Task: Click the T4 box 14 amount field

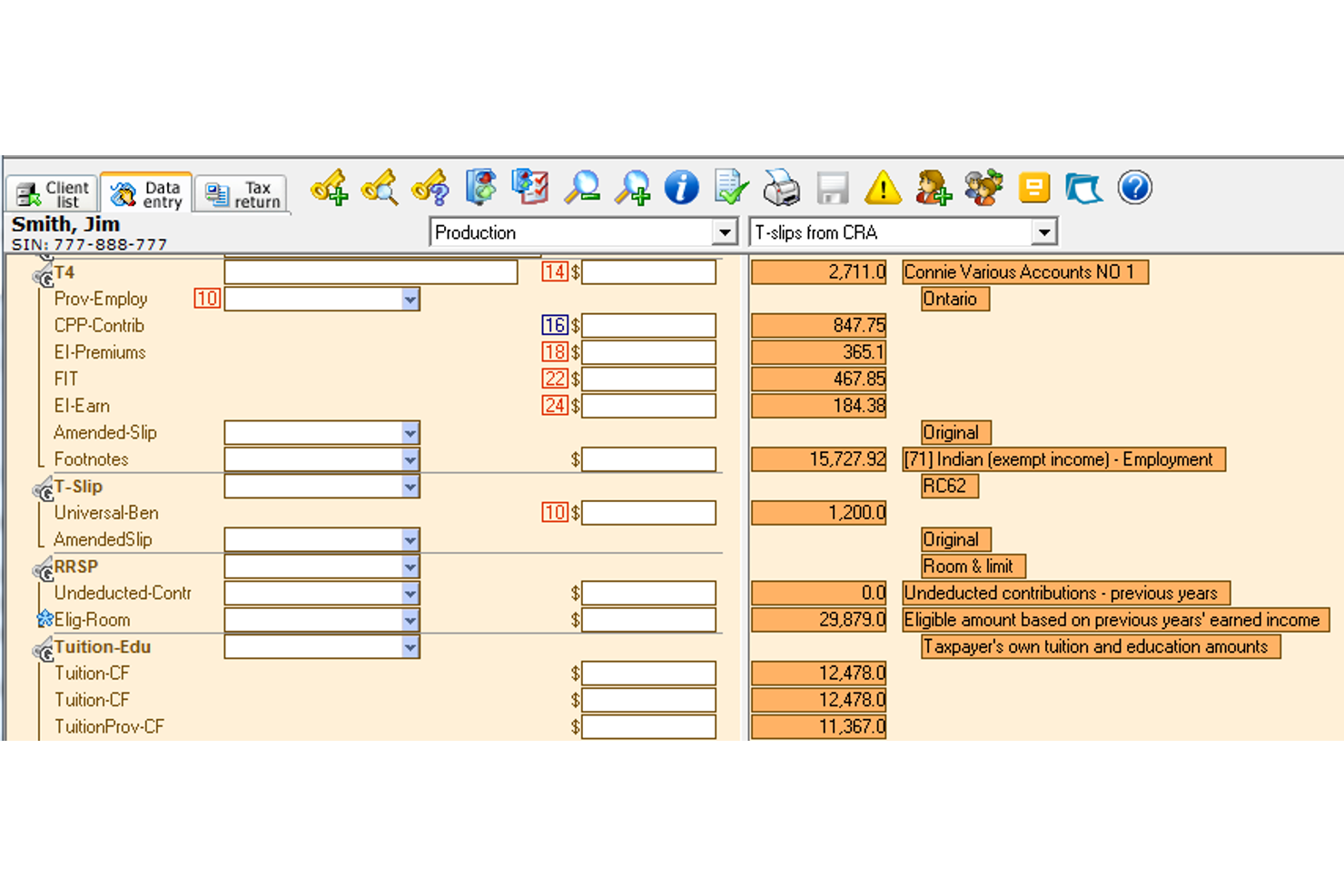Action: (x=648, y=272)
